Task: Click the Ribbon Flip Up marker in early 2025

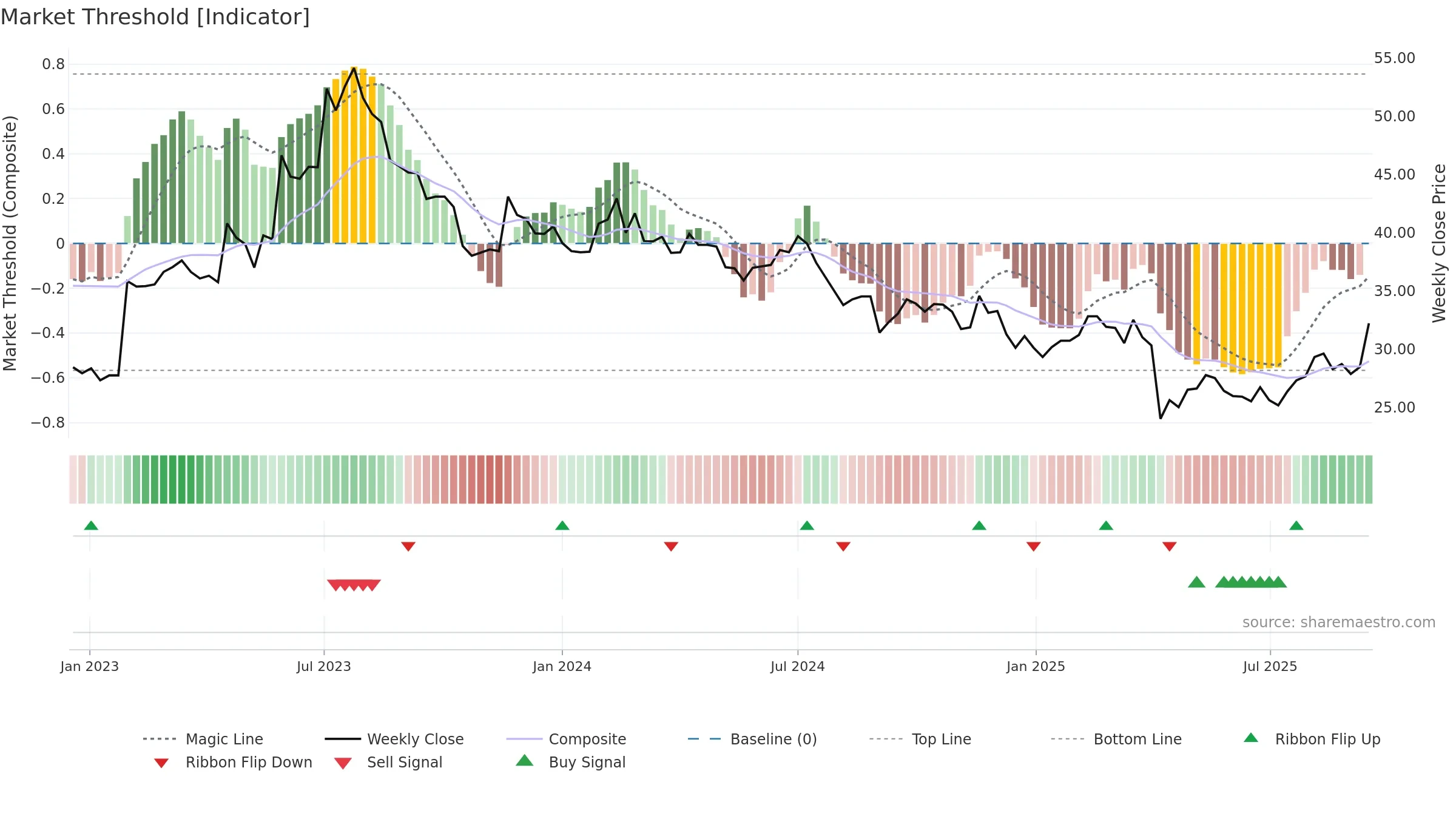Action: click(x=1106, y=525)
